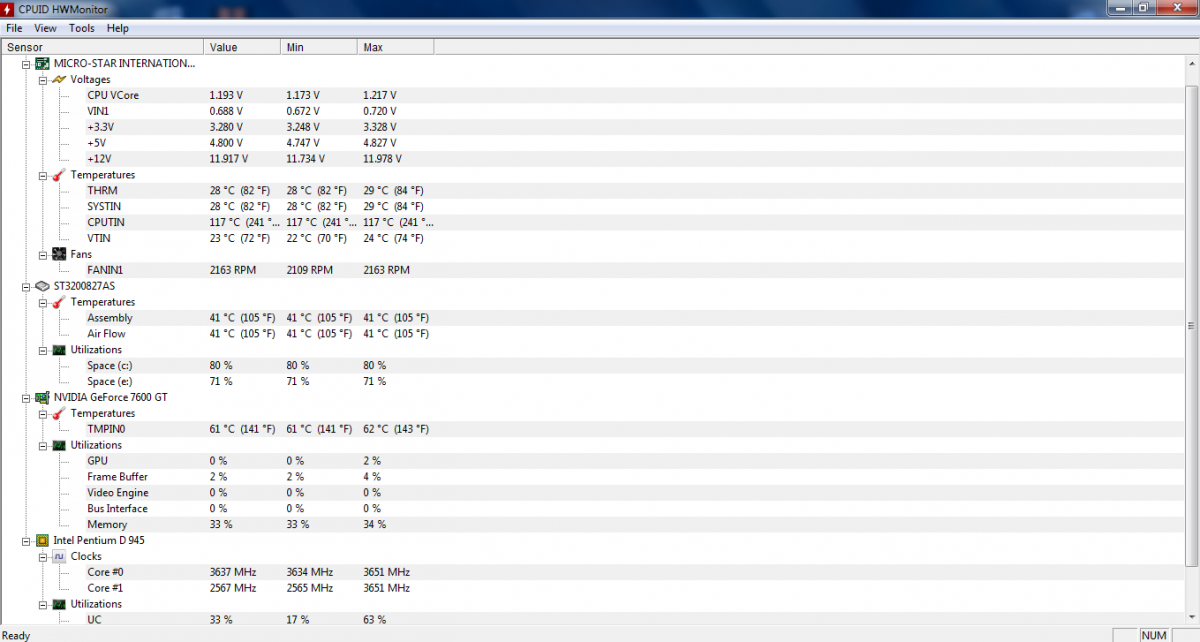This screenshot has width=1200, height=642.
Task: Click the Sensor column header
Action: coord(102,47)
